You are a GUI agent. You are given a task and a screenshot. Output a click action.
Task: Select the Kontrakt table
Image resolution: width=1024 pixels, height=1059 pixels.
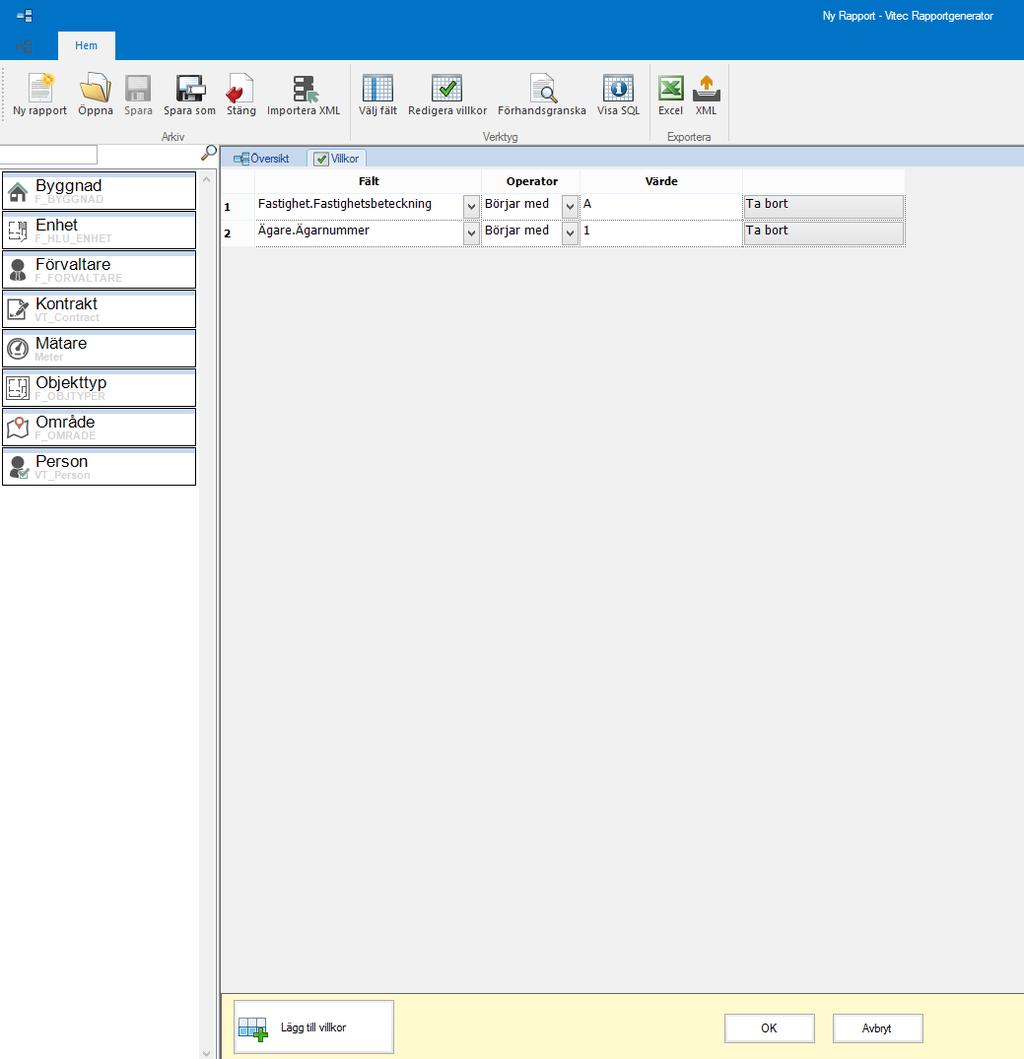coord(99,309)
